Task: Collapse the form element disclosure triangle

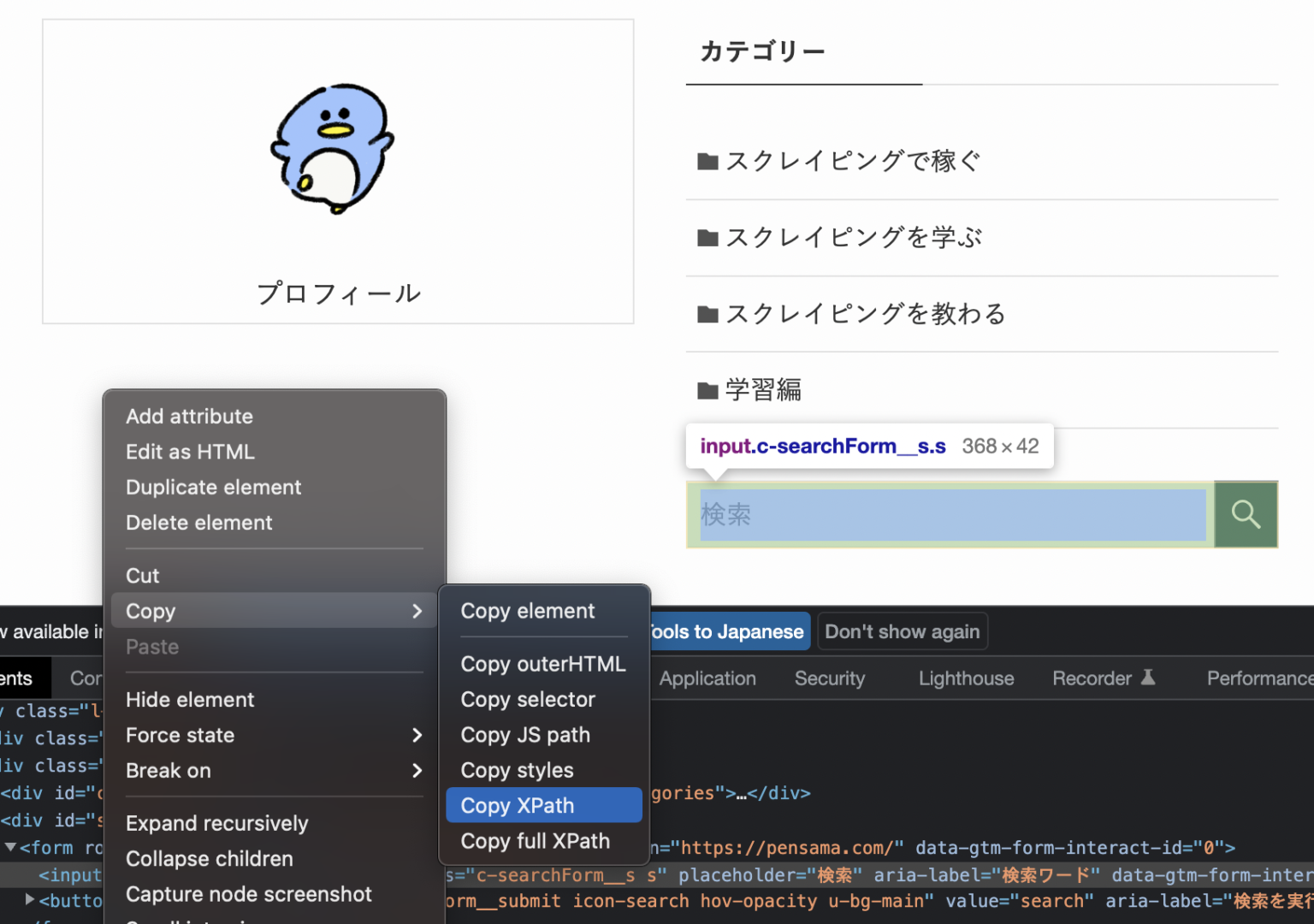Action: coord(10,847)
